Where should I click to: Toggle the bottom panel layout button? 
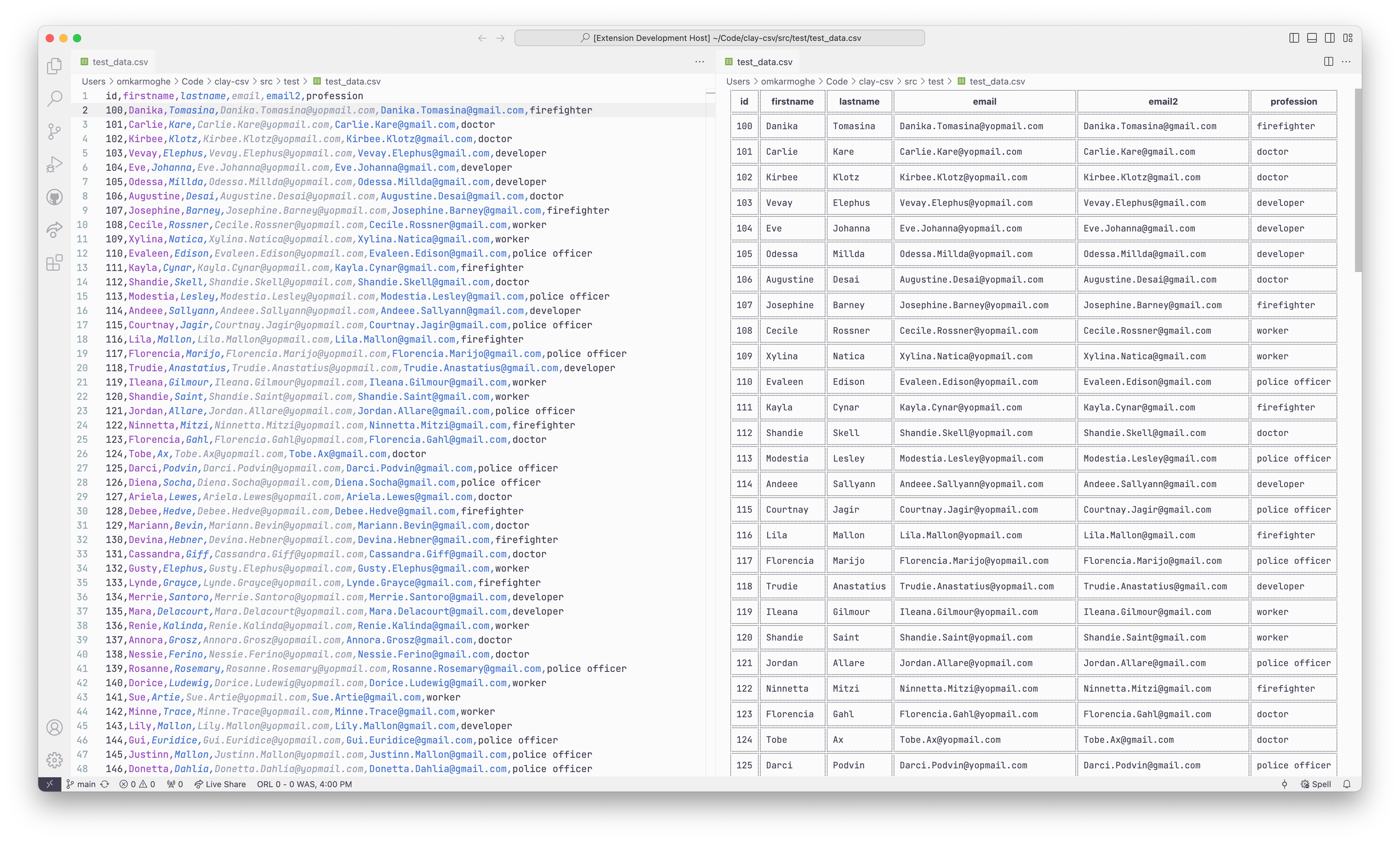(1312, 38)
